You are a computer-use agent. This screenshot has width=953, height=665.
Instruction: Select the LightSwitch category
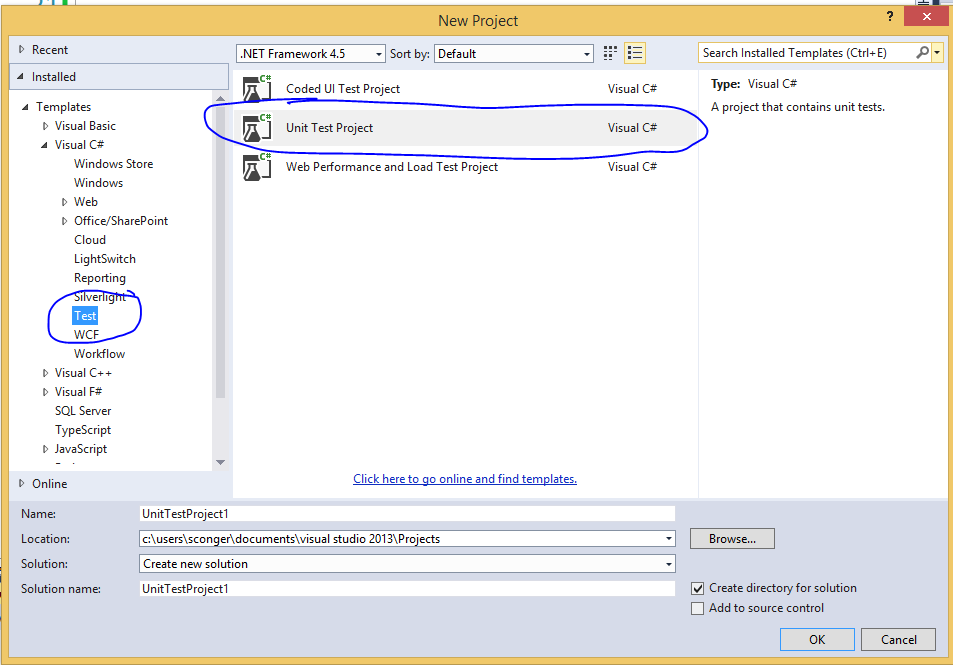105,259
